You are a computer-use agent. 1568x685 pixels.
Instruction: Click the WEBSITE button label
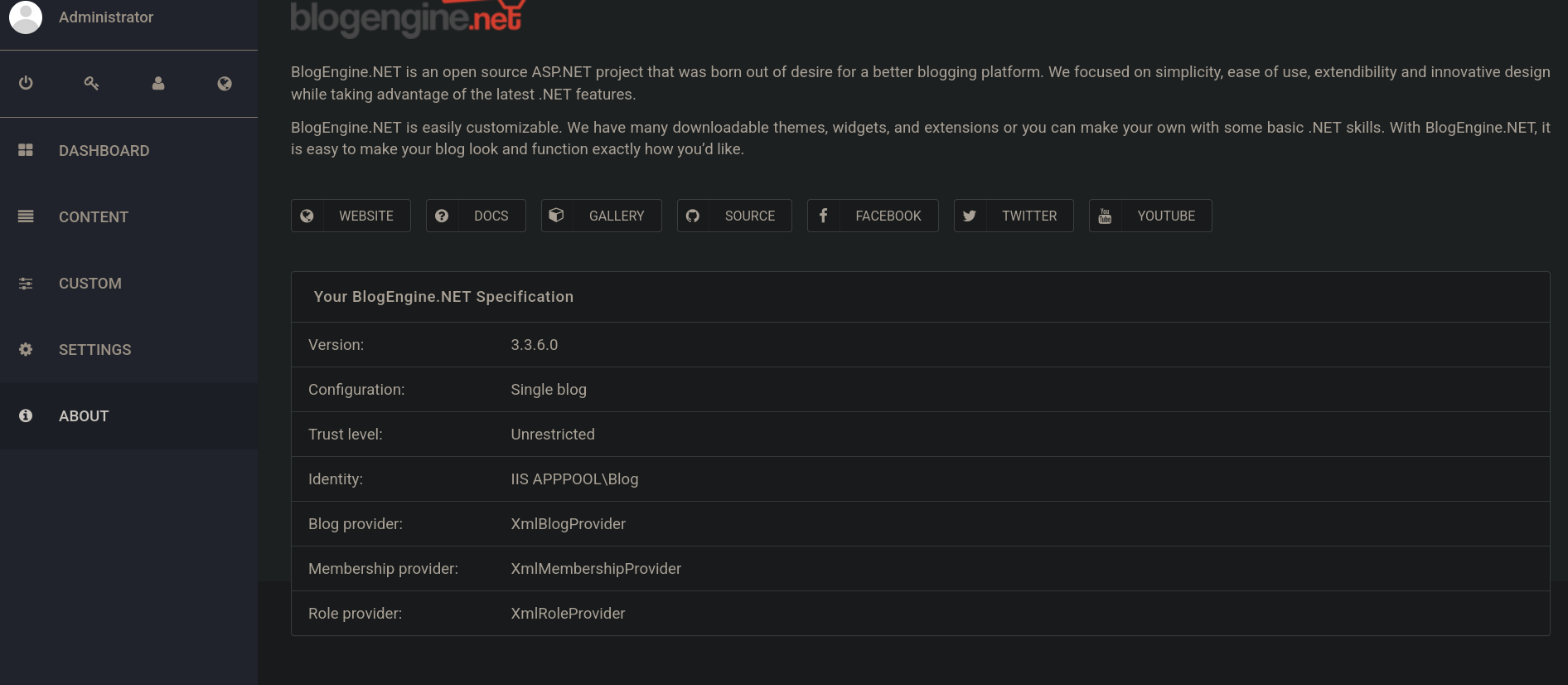click(366, 216)
